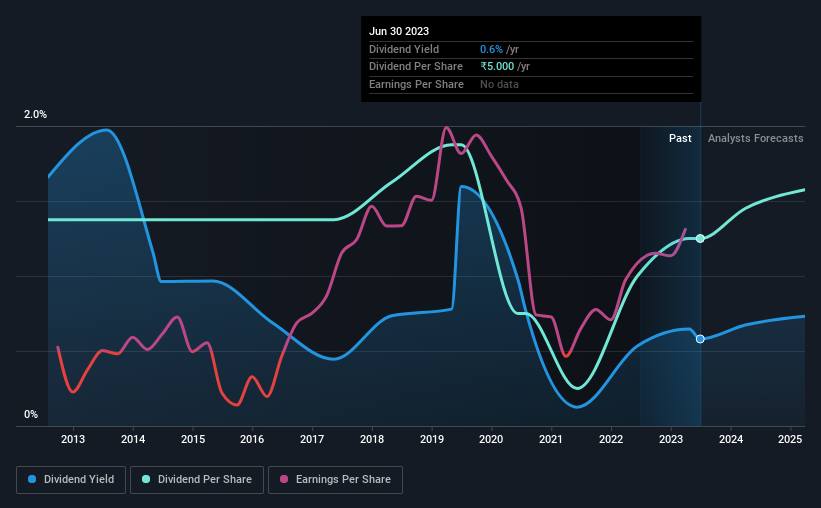Click the 2018 x-axis label

pos(372,439)
